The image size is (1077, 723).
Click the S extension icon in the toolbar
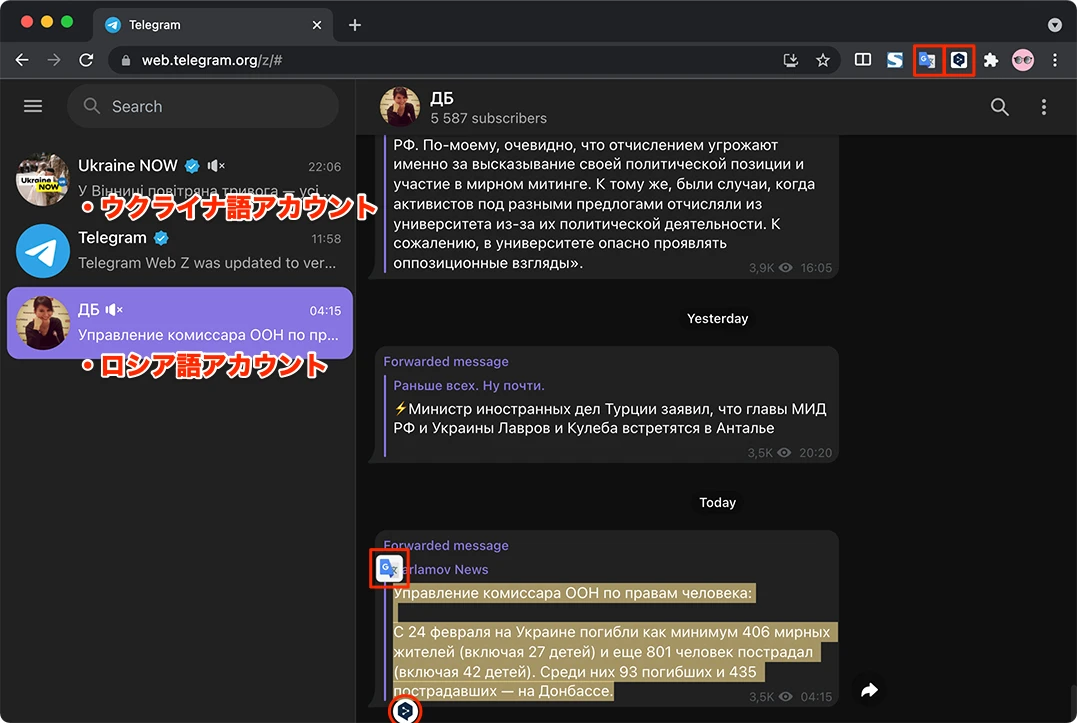tap(894, 60)
